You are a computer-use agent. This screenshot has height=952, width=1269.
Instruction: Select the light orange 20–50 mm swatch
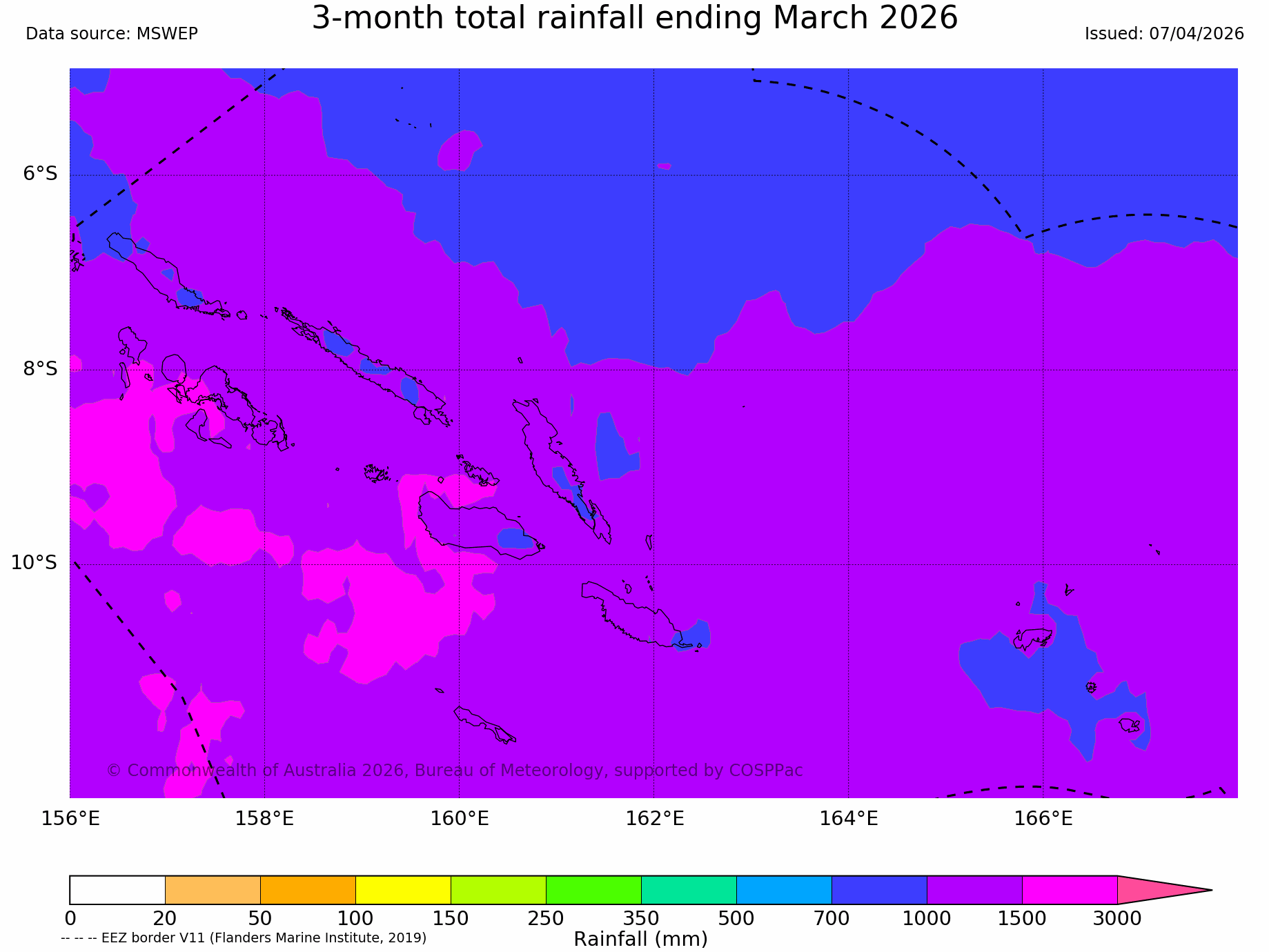(x=213, y=890)
